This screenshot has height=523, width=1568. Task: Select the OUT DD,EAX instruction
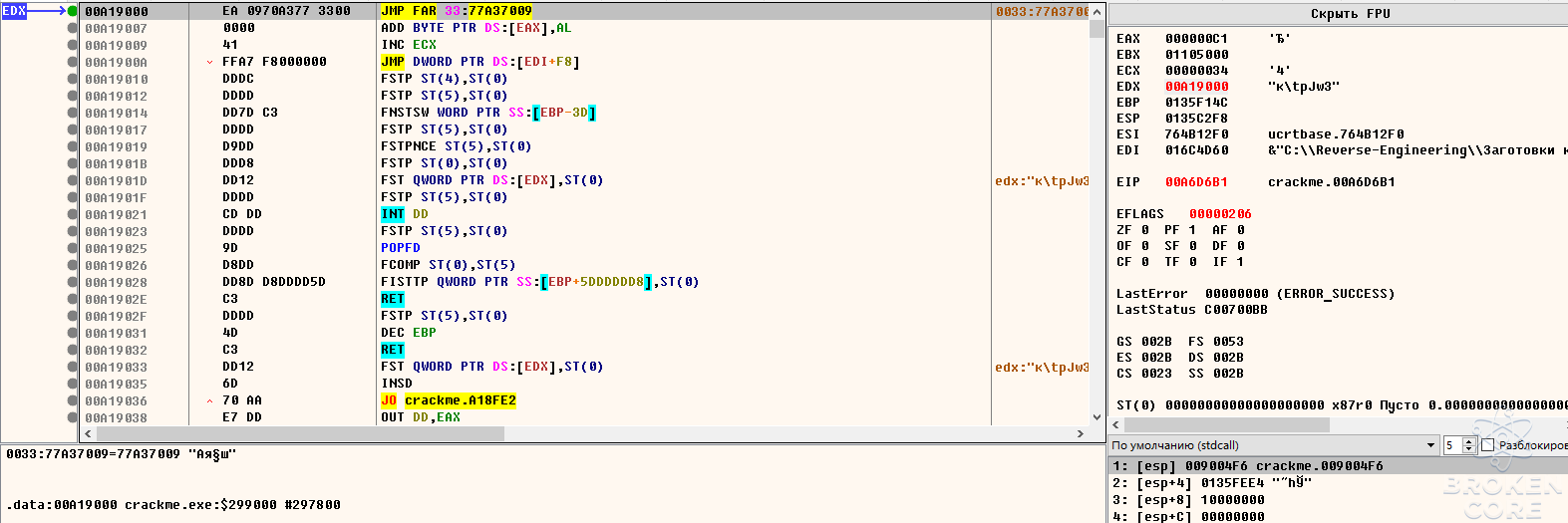421,417
